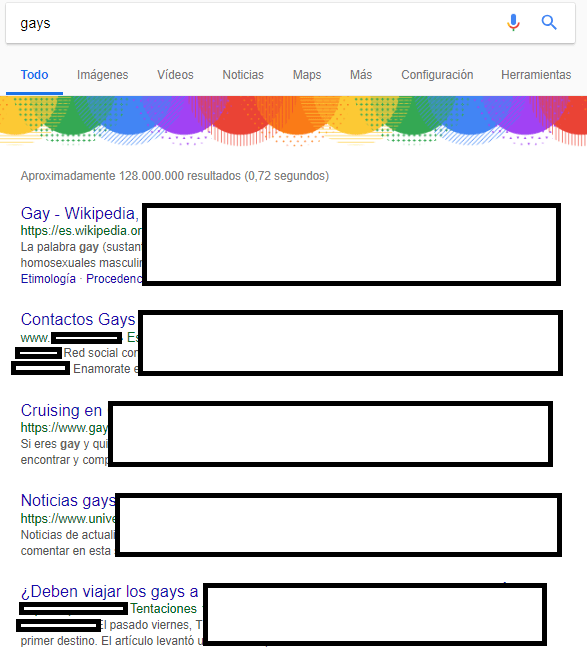Screen dimensions: 587x657
Task: Select the Todo tab
Action: (x=34, y=75)
